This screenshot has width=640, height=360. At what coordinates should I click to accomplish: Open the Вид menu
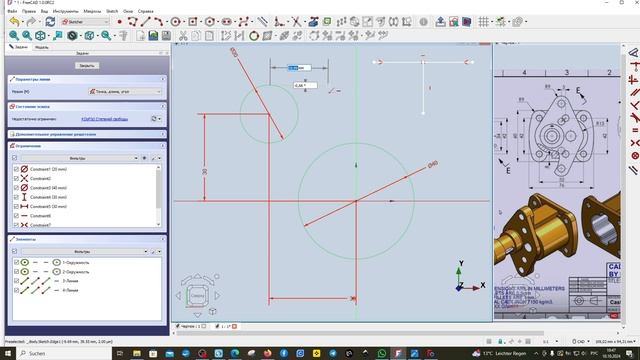click(x=44, y=11)
